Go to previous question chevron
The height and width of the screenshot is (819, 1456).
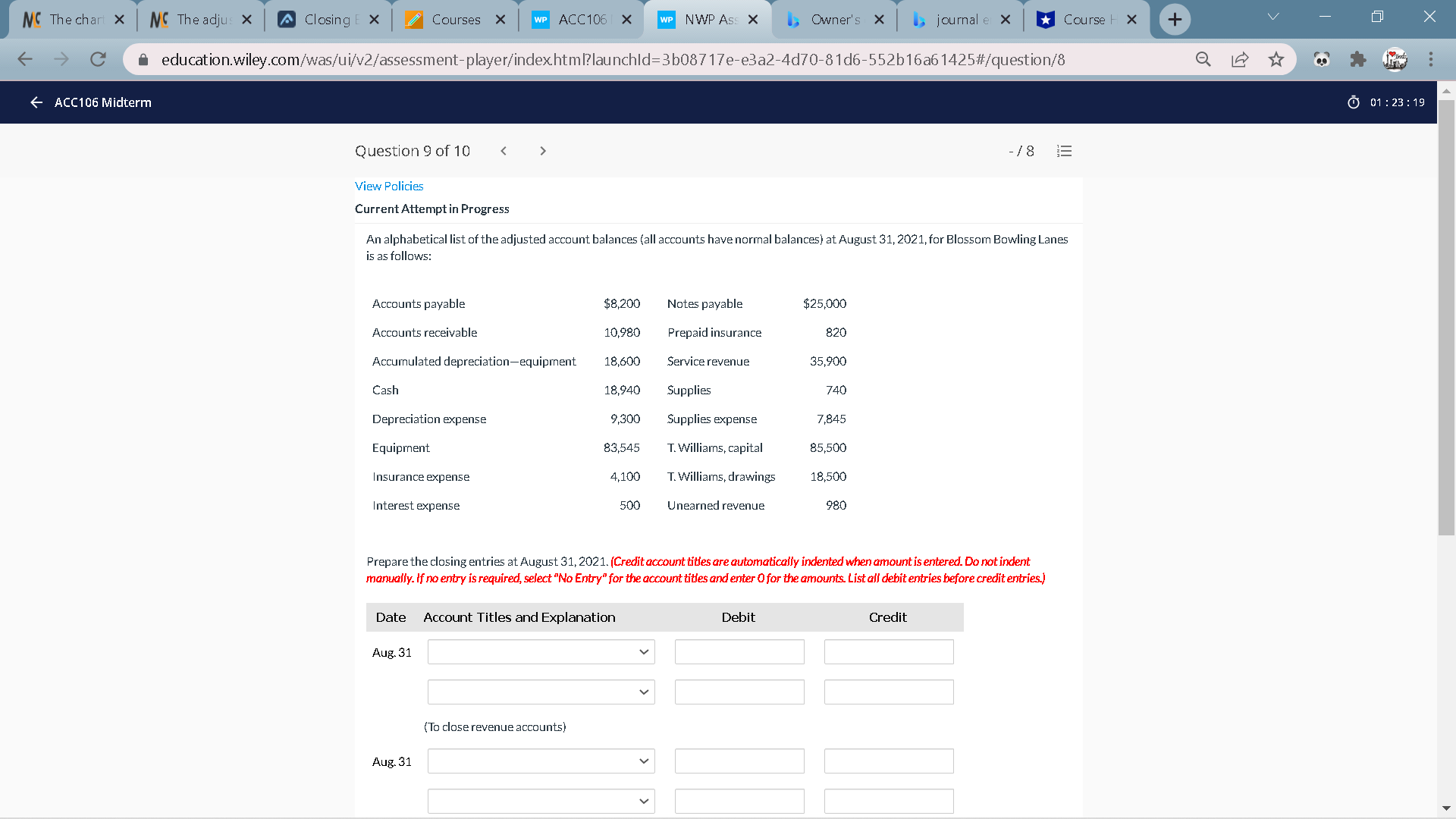pyautogui.click(x=504, y=151)
